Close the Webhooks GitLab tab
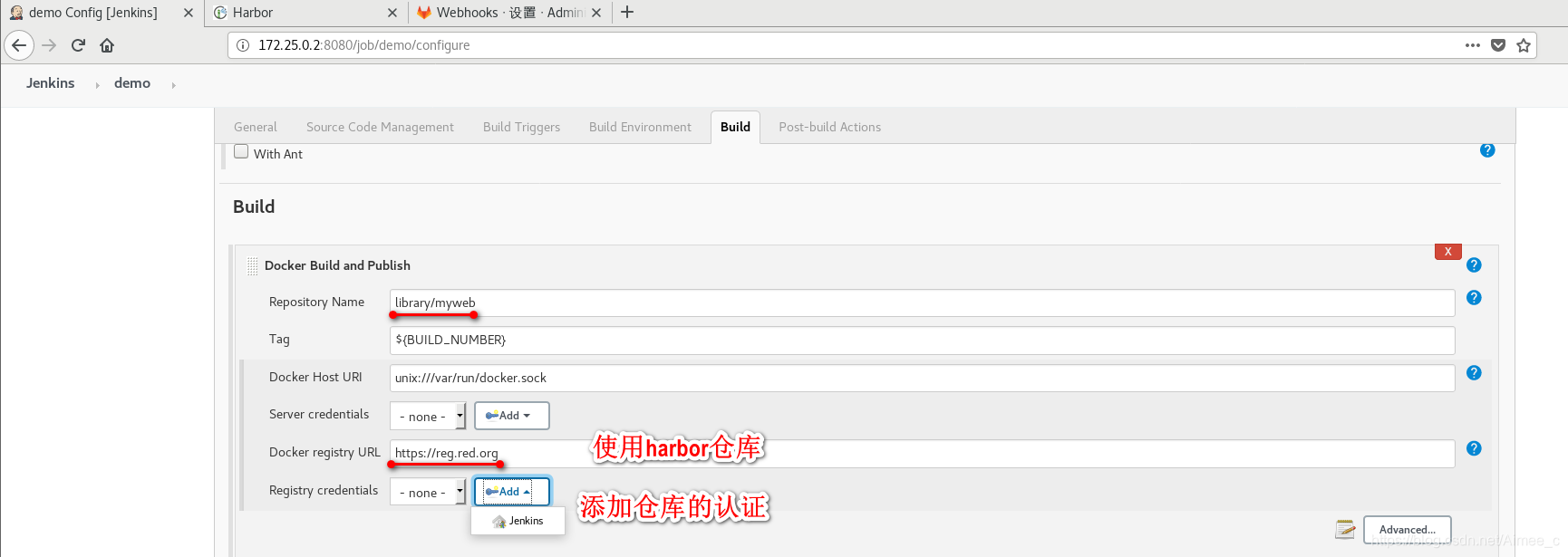The image size is (1568, 557). tap(596, 13)
